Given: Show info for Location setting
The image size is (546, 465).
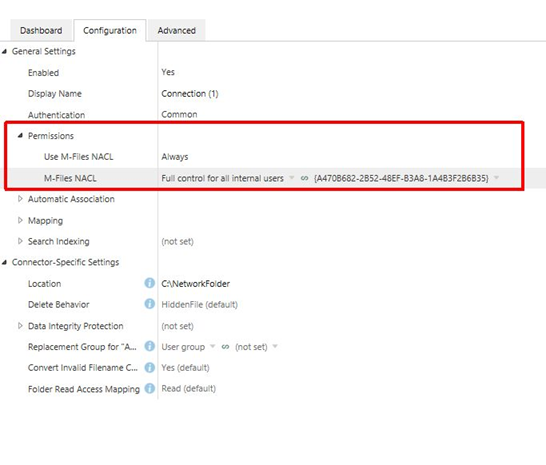Looking at the screenshot, I should coord(150,283).
